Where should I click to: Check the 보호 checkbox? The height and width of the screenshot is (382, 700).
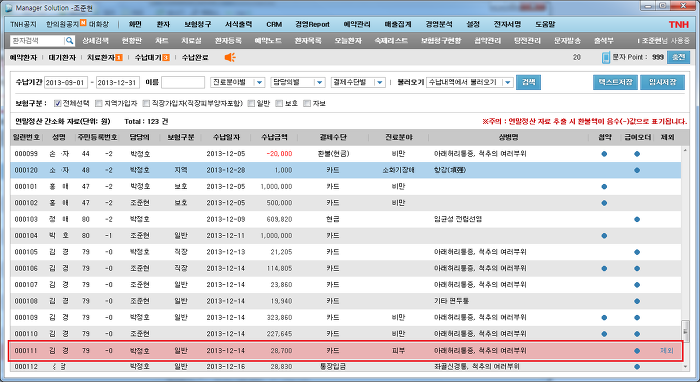click(x=279, y=104)
